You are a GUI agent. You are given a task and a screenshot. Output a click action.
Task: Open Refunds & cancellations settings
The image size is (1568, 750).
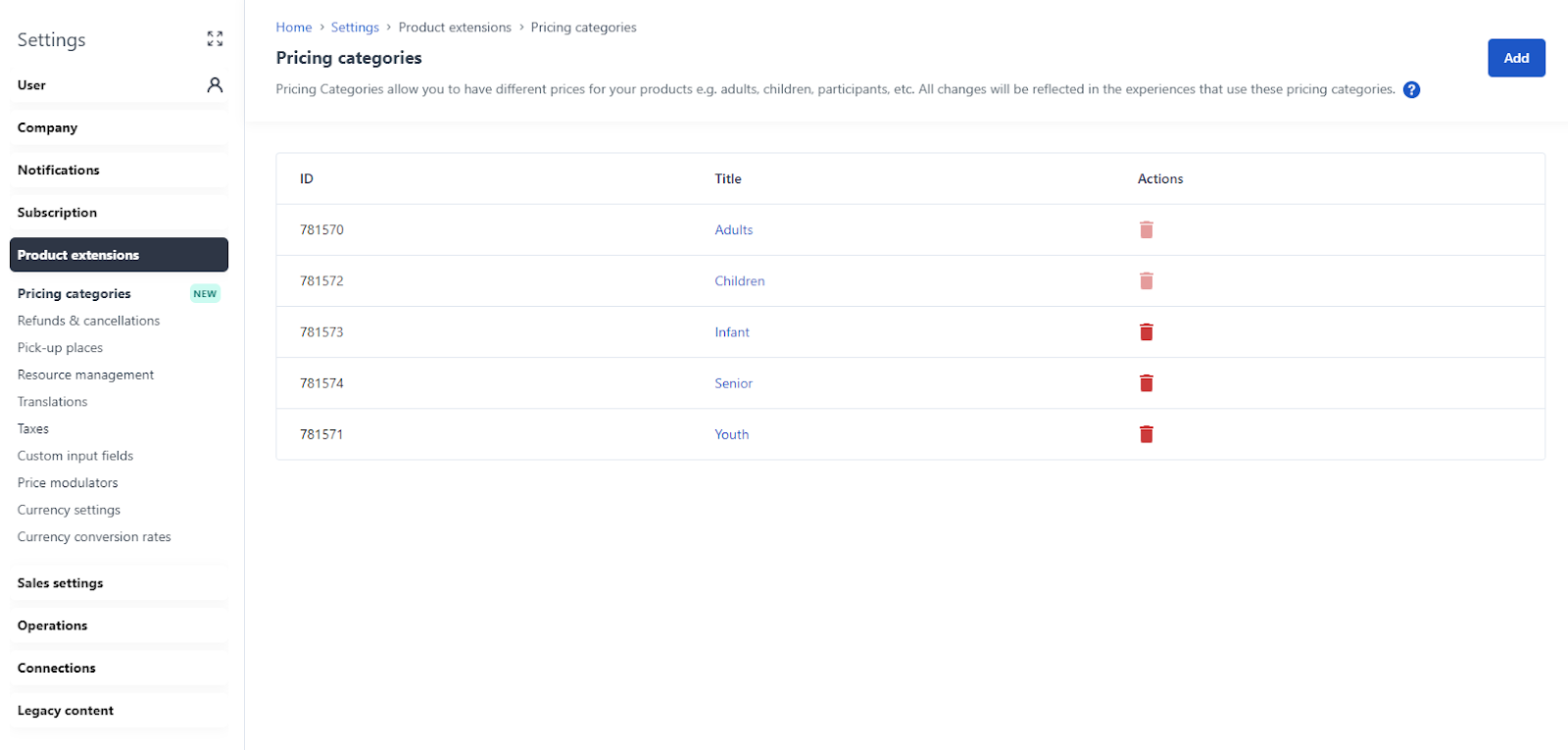point(88,321)
